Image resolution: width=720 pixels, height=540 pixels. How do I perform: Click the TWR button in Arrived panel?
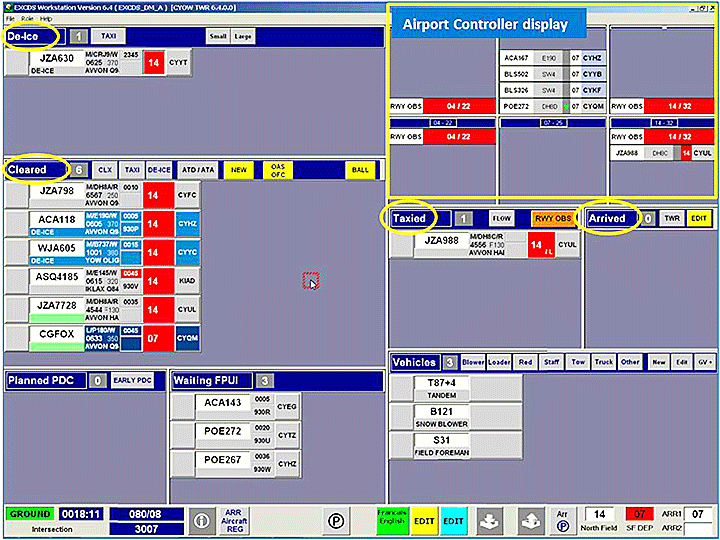[670, 218]
